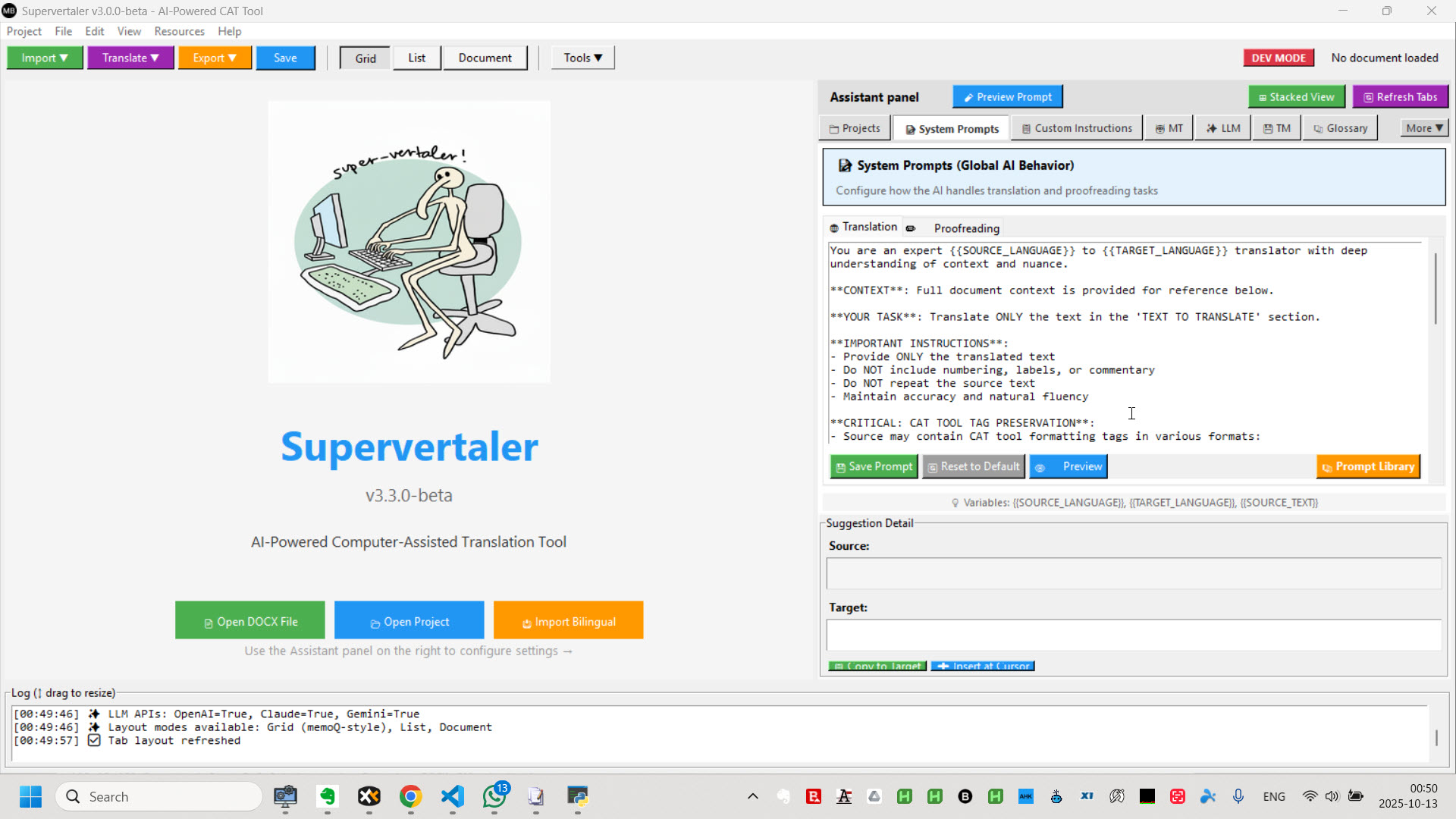This screenshot has height=819, width=1456.
Task: Click the Open DOCX File button
Action: (x=250, y=621)
